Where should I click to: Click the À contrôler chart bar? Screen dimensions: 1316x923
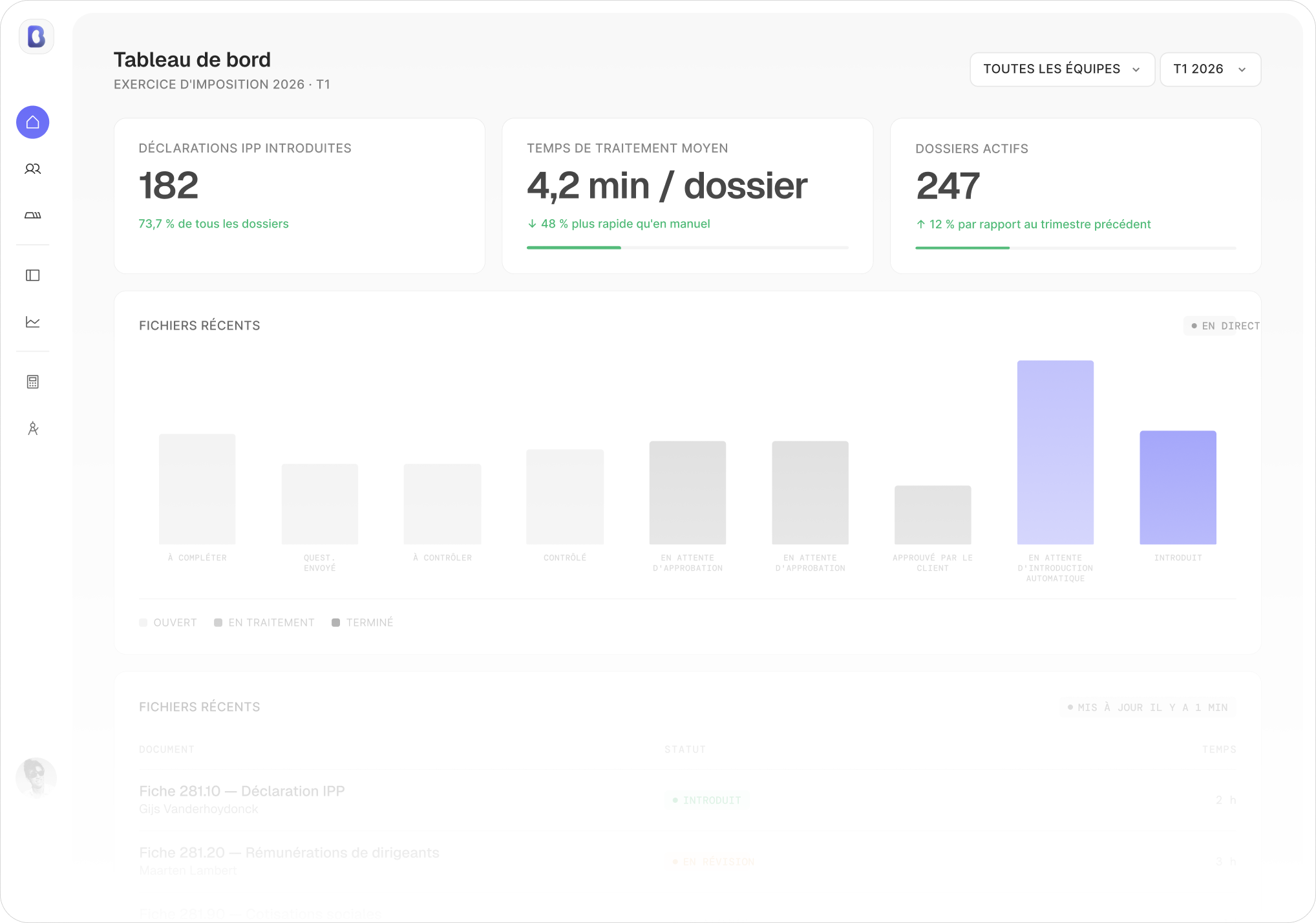click(443, 504)
